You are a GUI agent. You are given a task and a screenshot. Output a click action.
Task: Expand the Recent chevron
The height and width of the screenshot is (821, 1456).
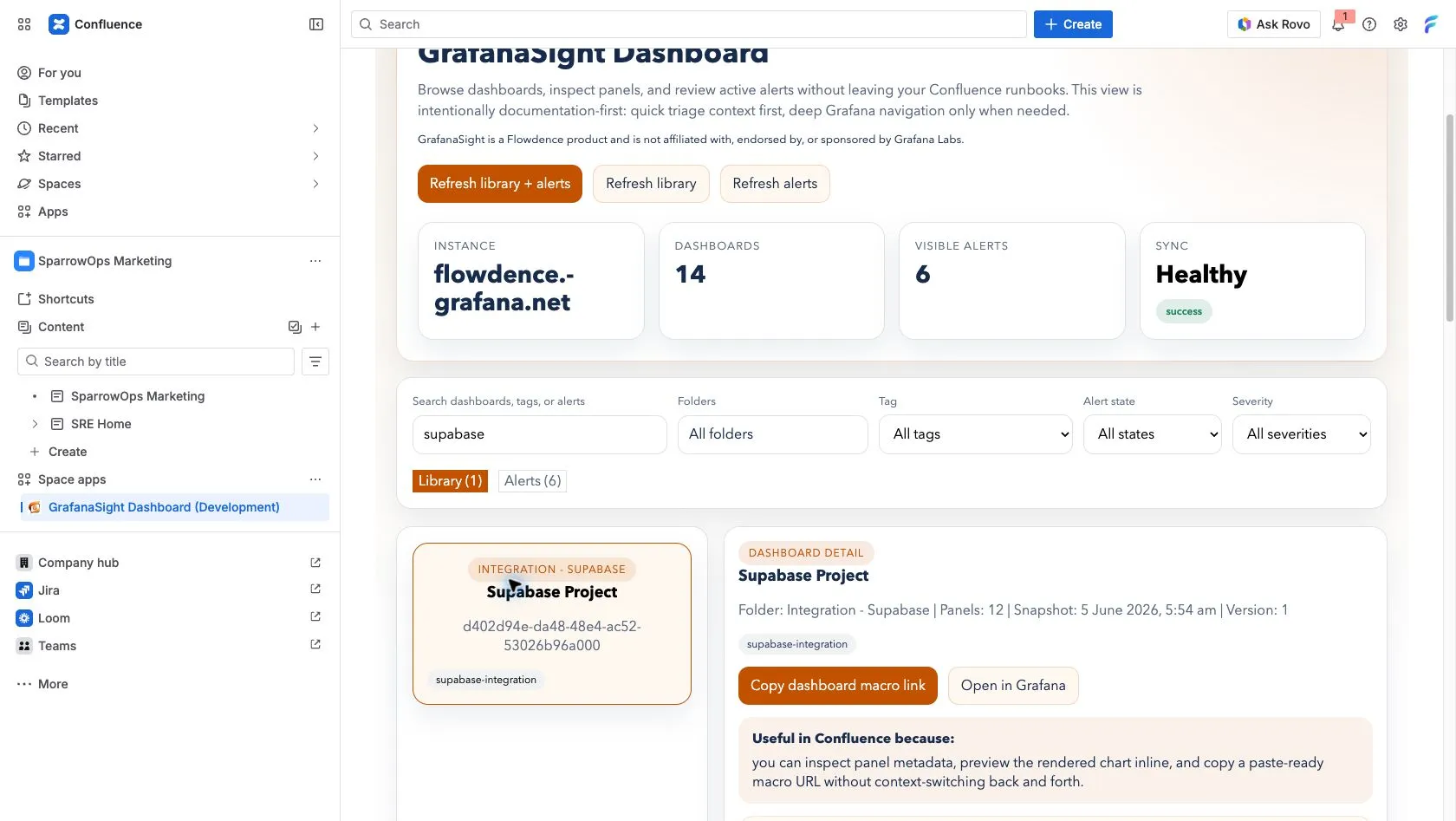tap(315, 128)
